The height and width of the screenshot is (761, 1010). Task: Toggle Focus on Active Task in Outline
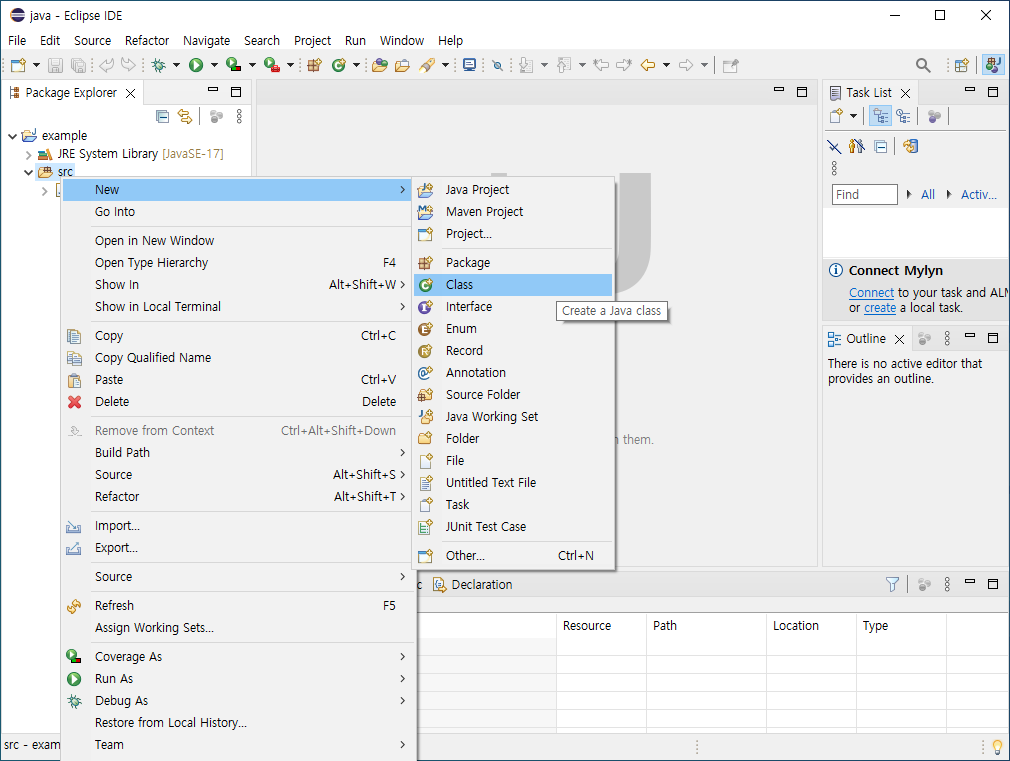pos(924,338)
